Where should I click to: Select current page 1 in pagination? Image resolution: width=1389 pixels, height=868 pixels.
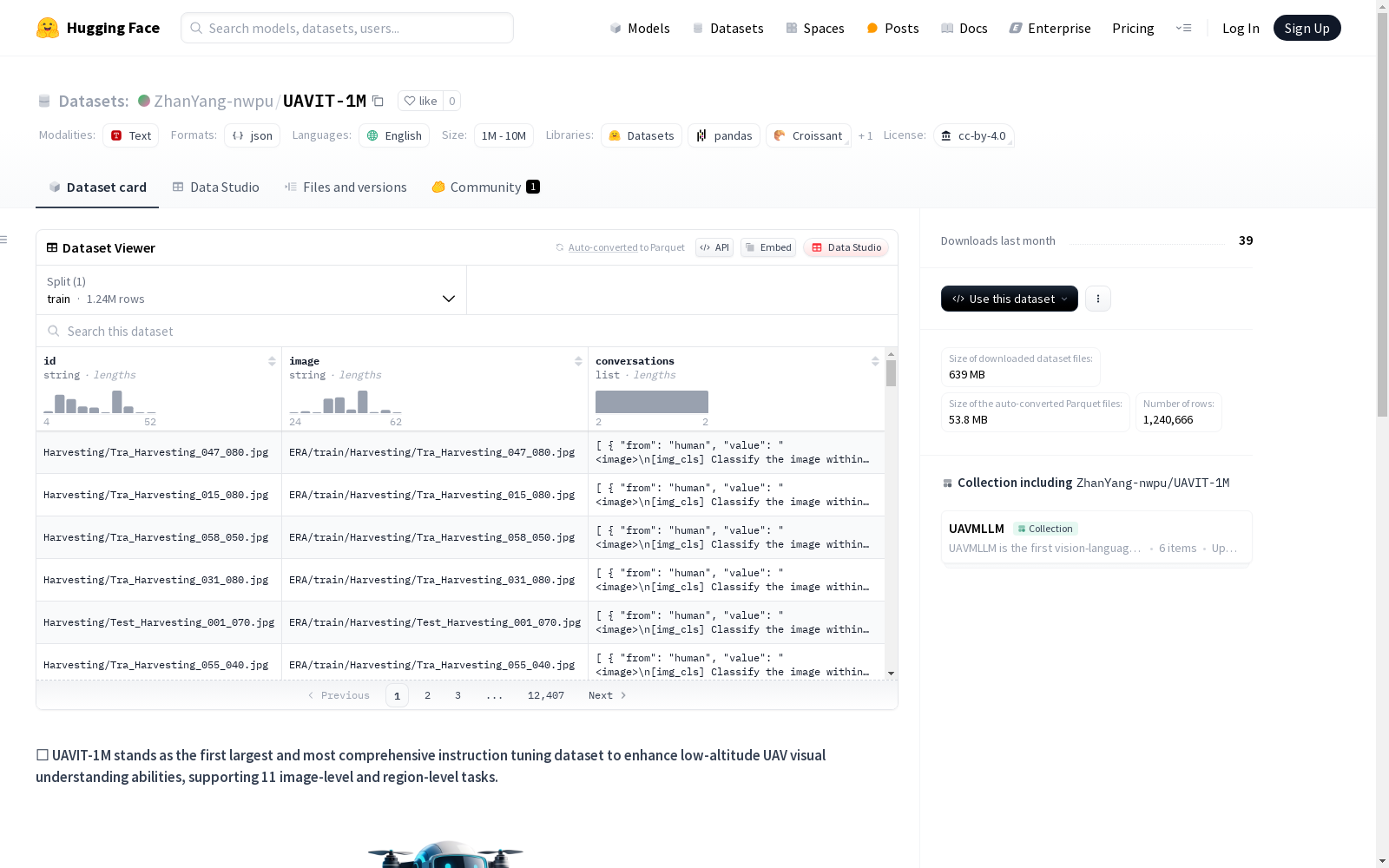click(x=397, y=695)
